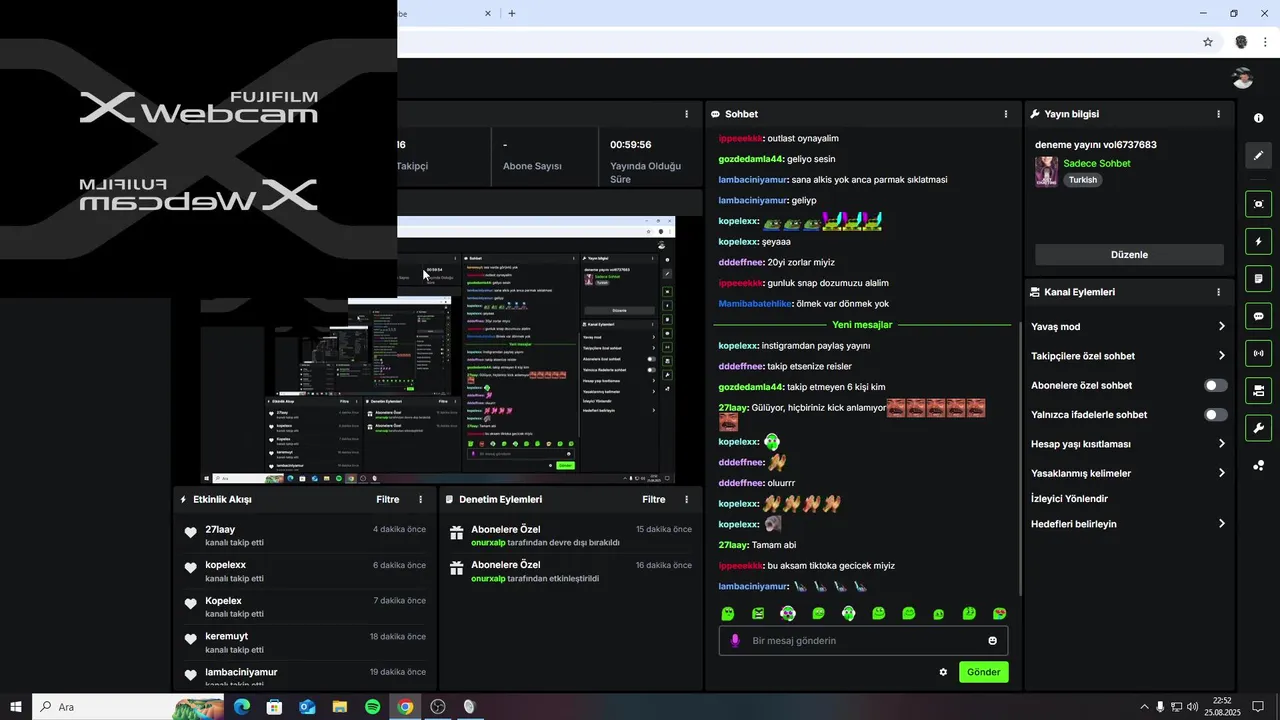
Task: Click the Windows search box Ara
Action: (x=128, y=707)
